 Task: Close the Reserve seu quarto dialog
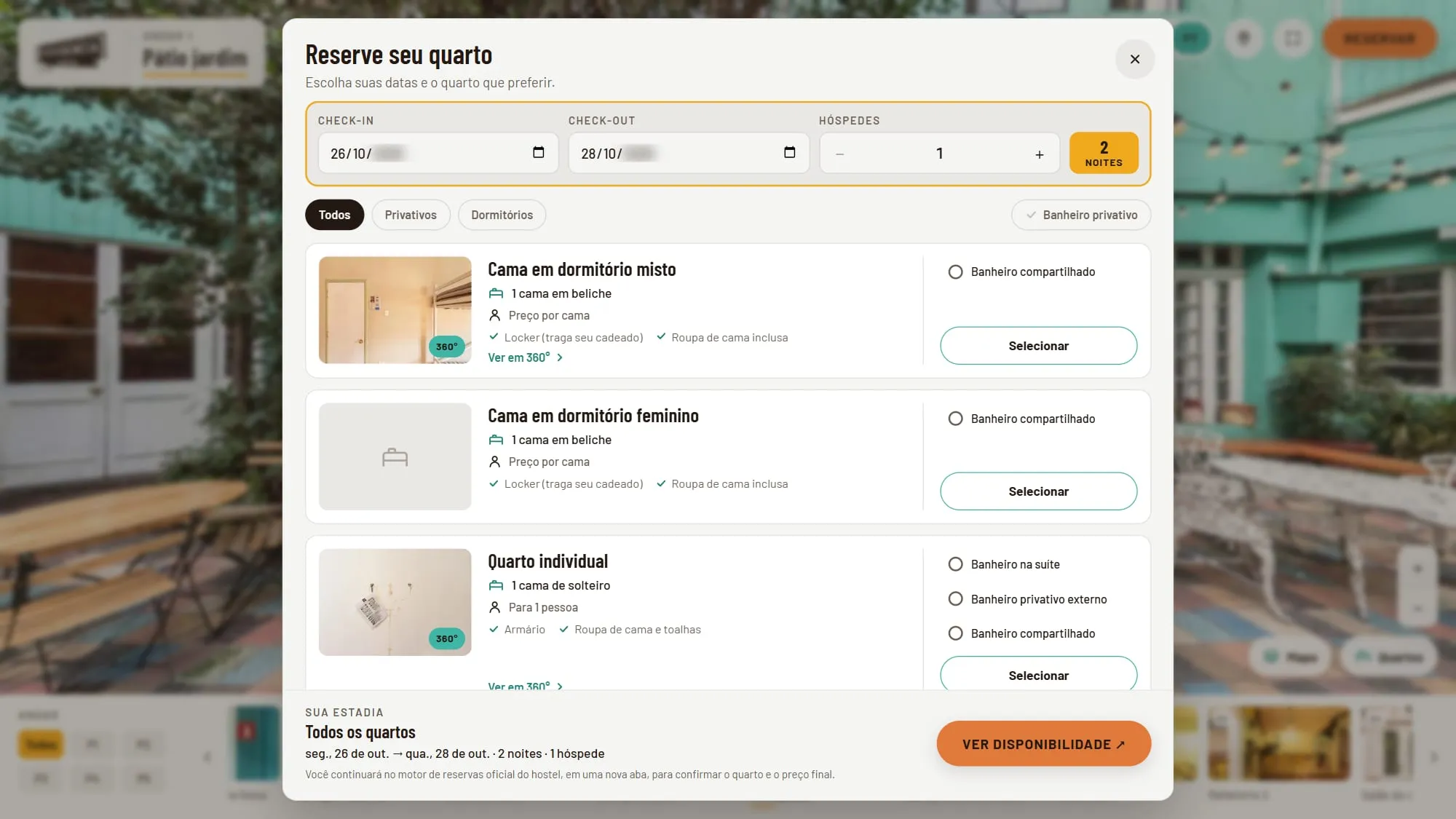1134,59
